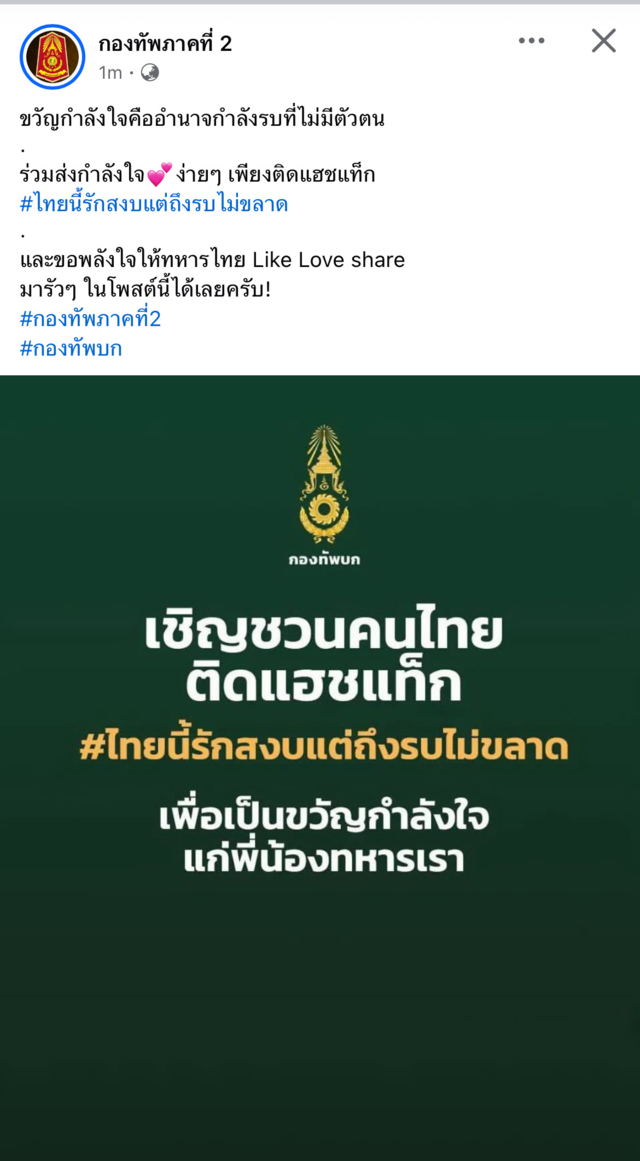Click the caption line containing Like Love share
This screenshot has height=1161, width=640.
tap(213, 261)
